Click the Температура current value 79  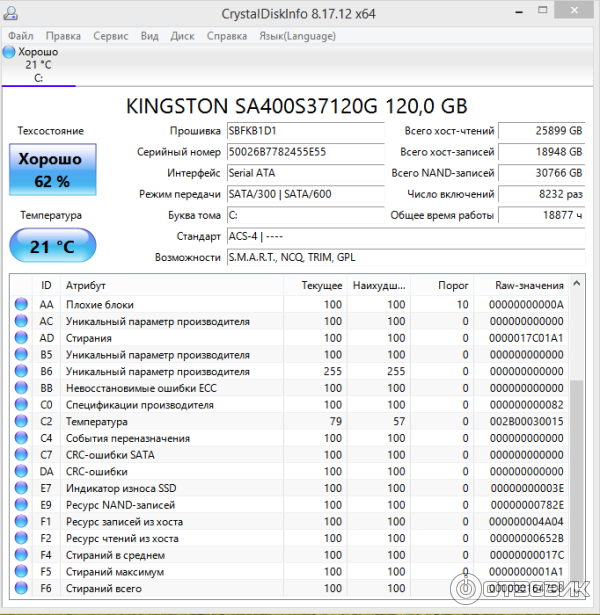coord(336,421)
